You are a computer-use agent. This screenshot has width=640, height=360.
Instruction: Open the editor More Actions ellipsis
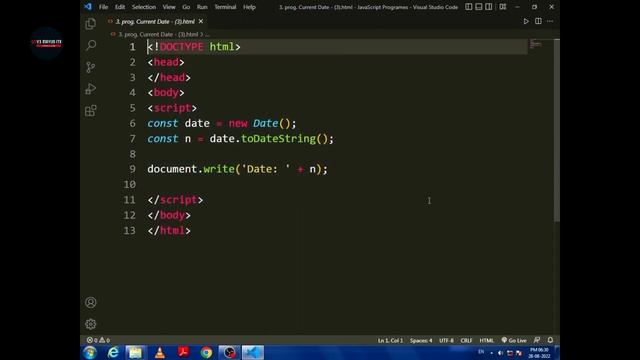pyautogui.click(x=550, y=21)
